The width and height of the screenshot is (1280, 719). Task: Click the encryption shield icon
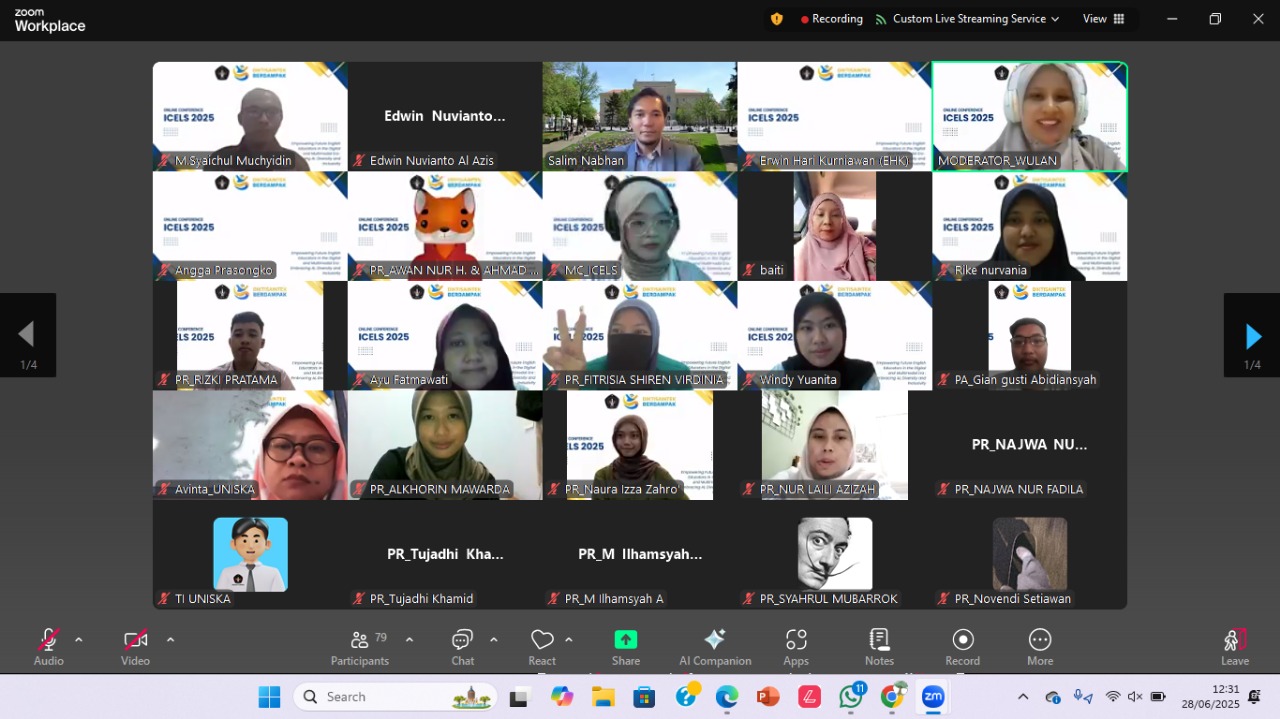click(x=777, y=19)
